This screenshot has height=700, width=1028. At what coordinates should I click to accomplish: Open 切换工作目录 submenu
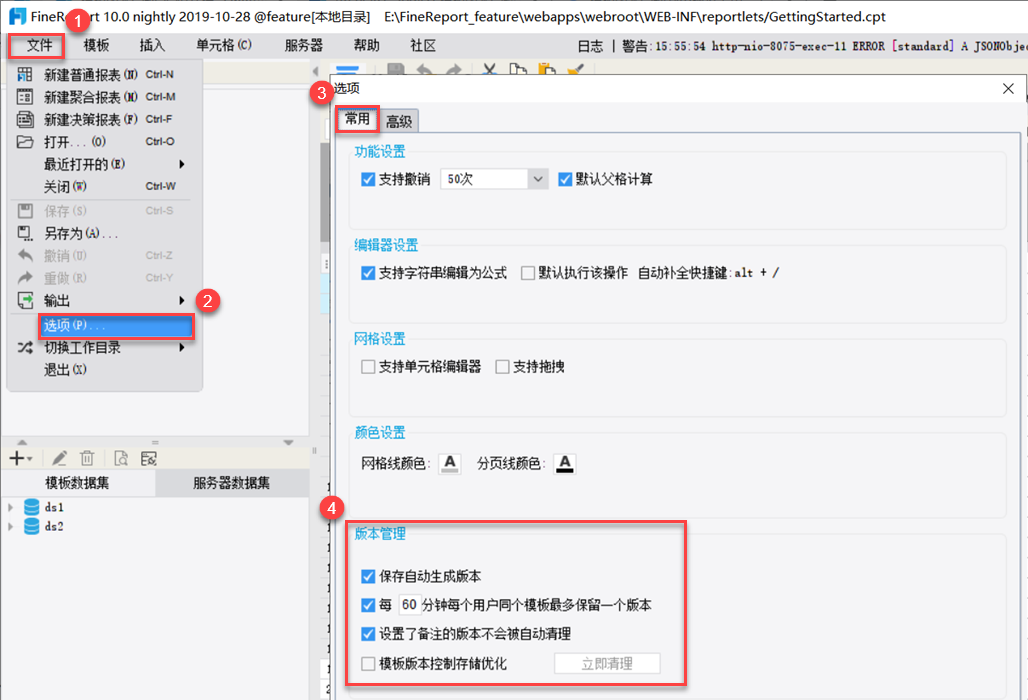pyautogui.click(x=182, y=347)
